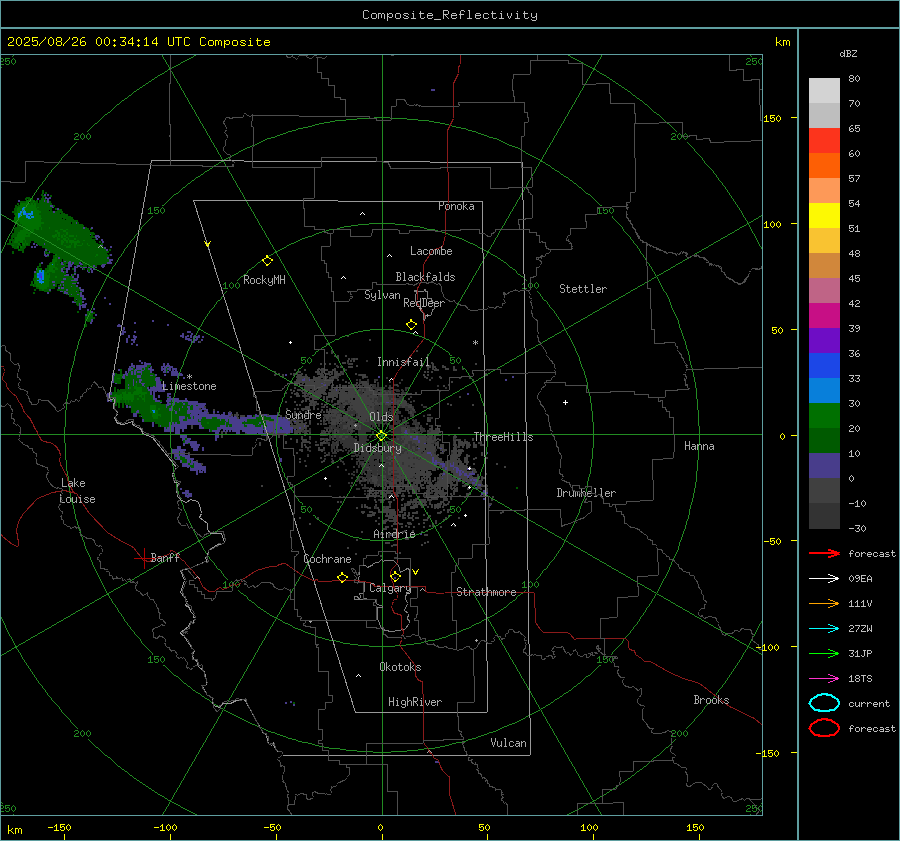Click the Drumheller label
The height and width of the screenshot is (841, 900).
pyautogui.click(x=586, y=493)
